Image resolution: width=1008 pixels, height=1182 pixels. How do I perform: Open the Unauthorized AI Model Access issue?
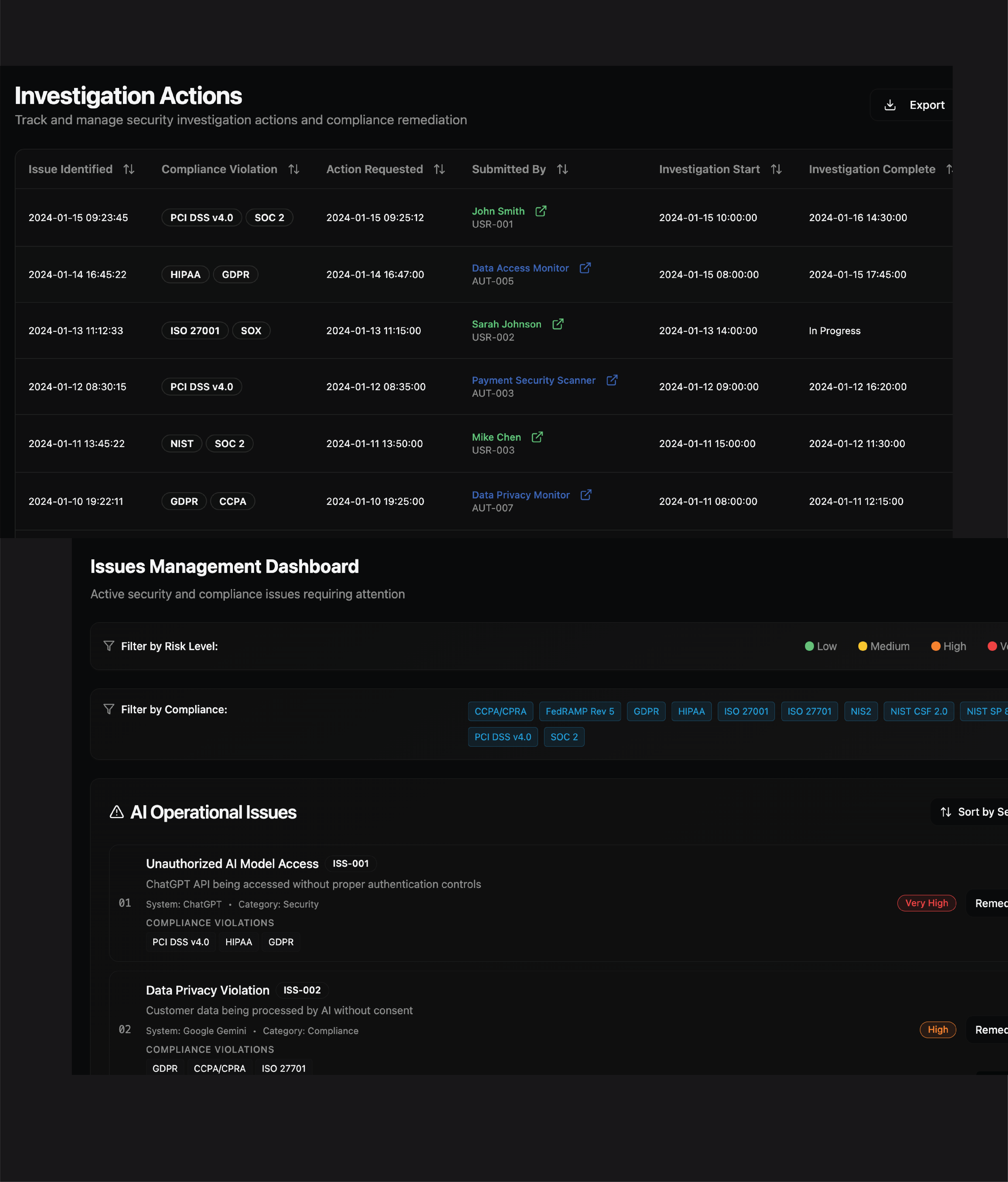pyautogui.click(x=232, y=864)
